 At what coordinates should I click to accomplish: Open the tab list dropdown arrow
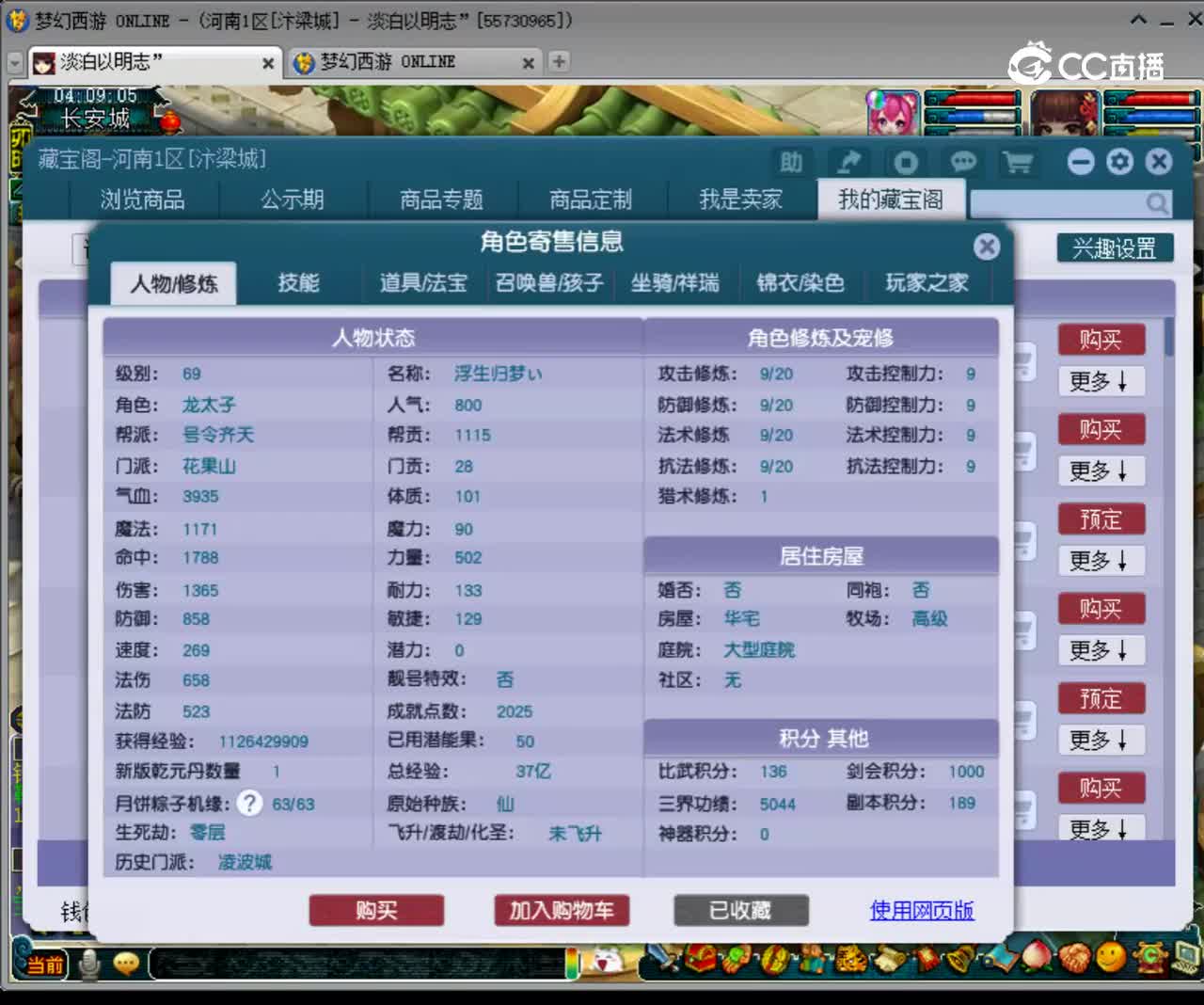14,63
